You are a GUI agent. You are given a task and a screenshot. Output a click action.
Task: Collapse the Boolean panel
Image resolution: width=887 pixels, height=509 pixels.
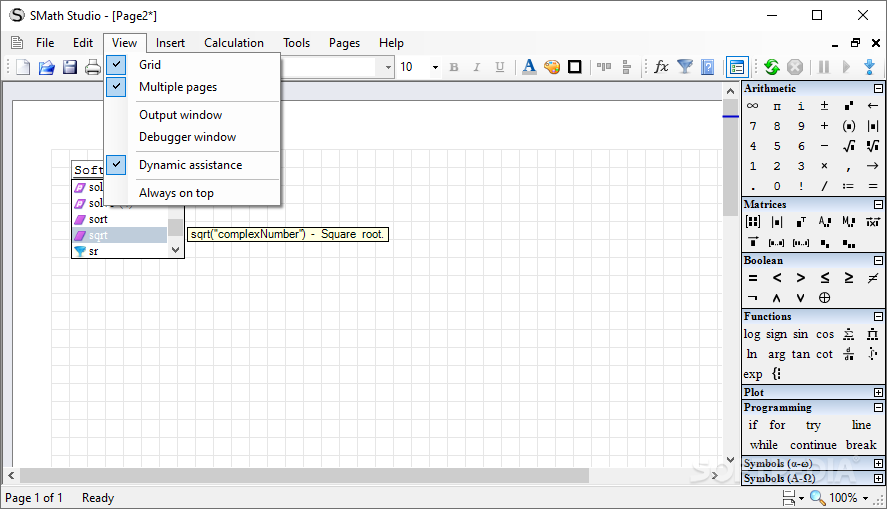(x=878, y=261)
